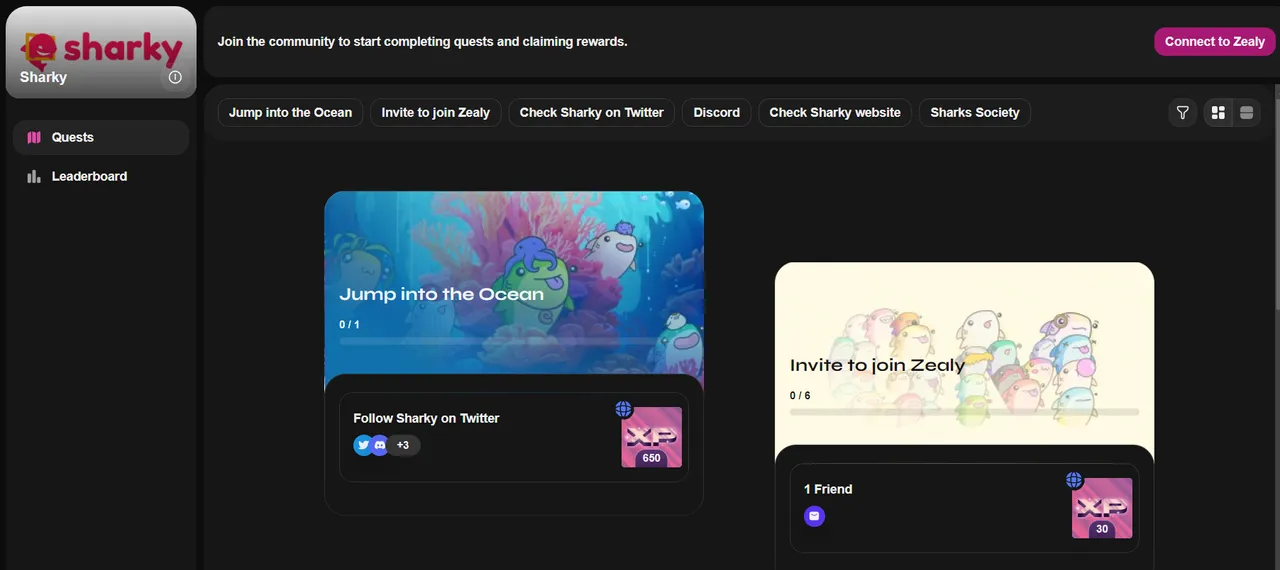This screenshot has height=570, width=1280.
Task: Click the Discord icon in Follow Sharky quest
Action: point(380,445)
